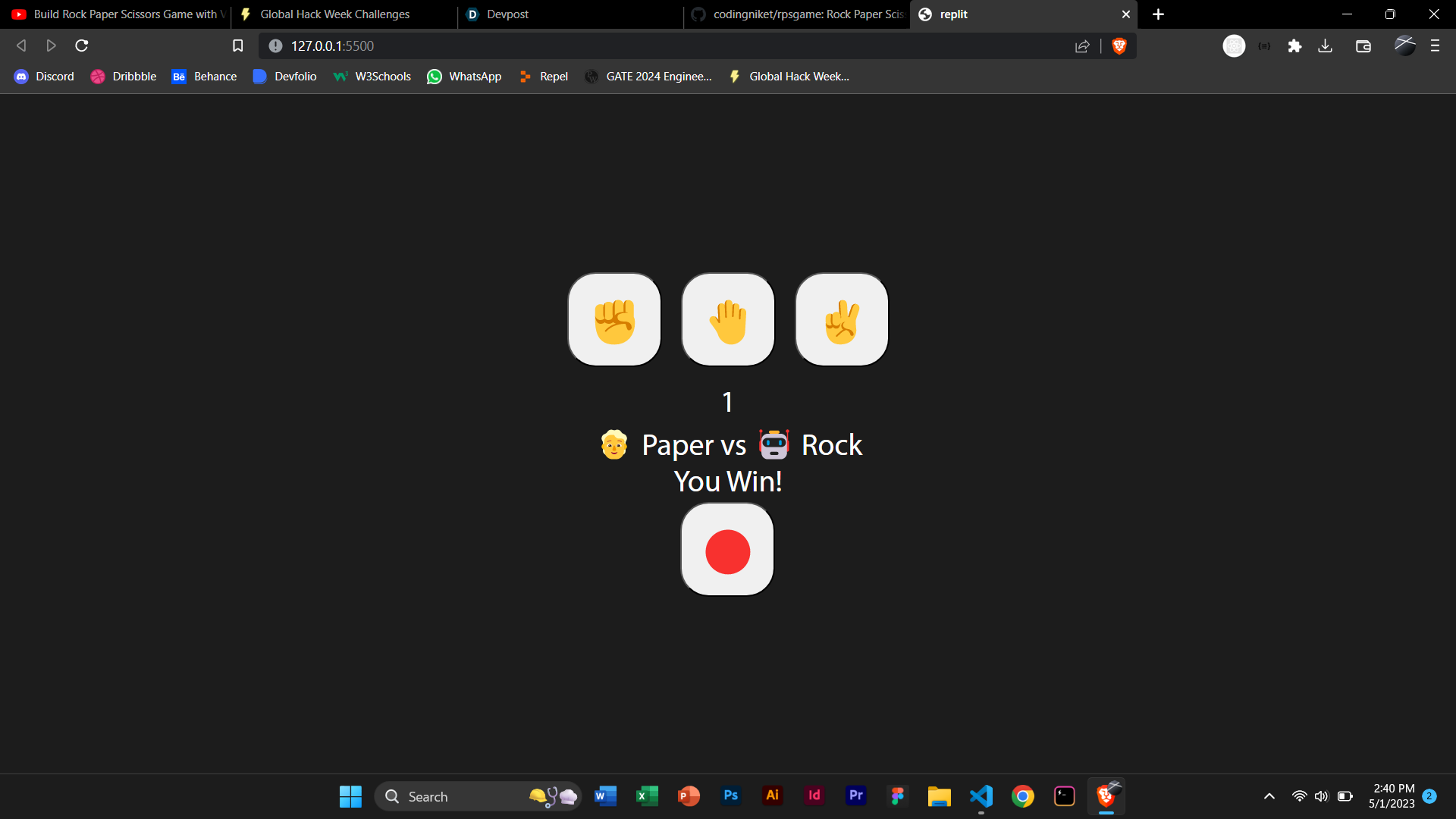Open browser downloads
Screen dimensions: 1456x819
tap(1325, 45)
